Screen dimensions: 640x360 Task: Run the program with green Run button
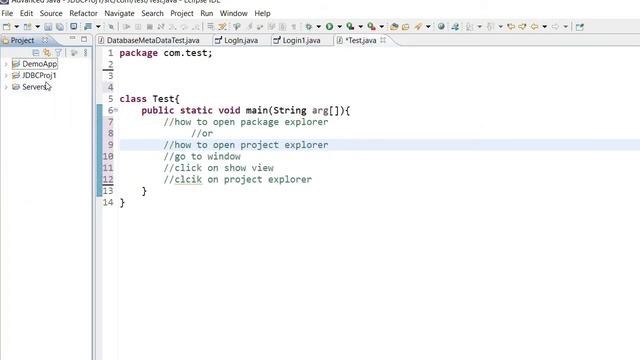pos(329,27)
